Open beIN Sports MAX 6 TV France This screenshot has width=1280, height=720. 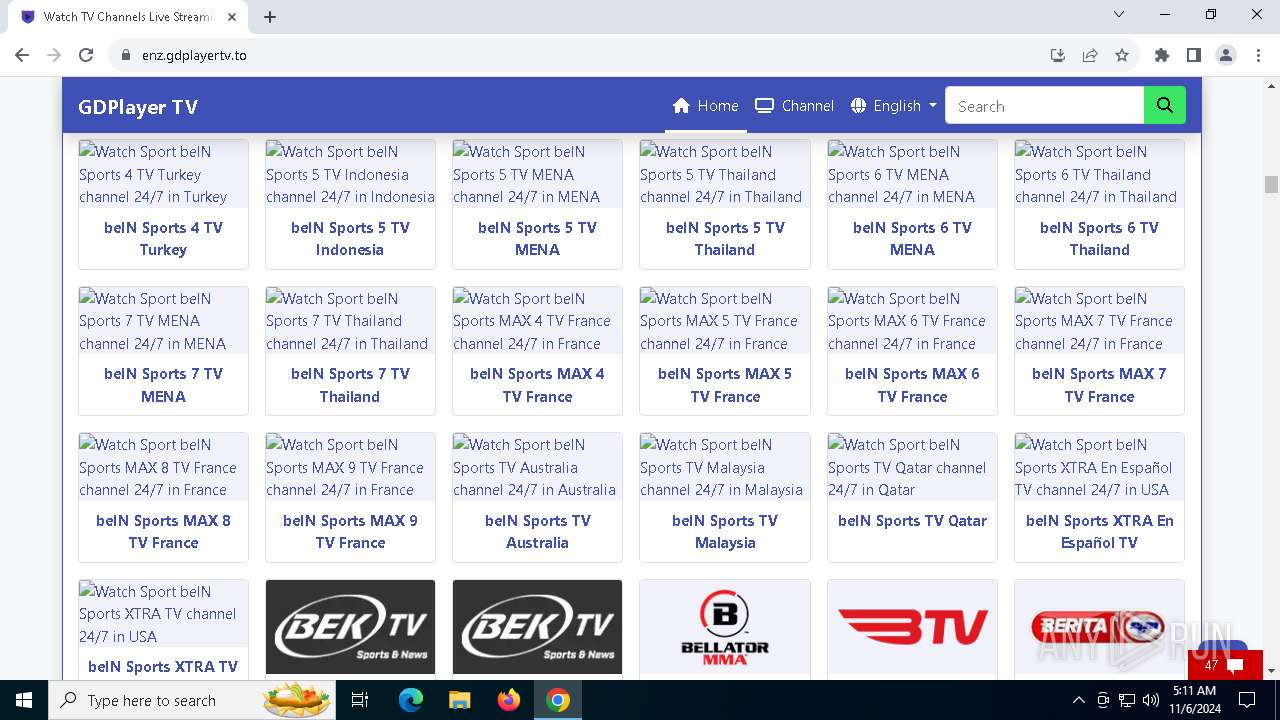[x=912, y=385]
